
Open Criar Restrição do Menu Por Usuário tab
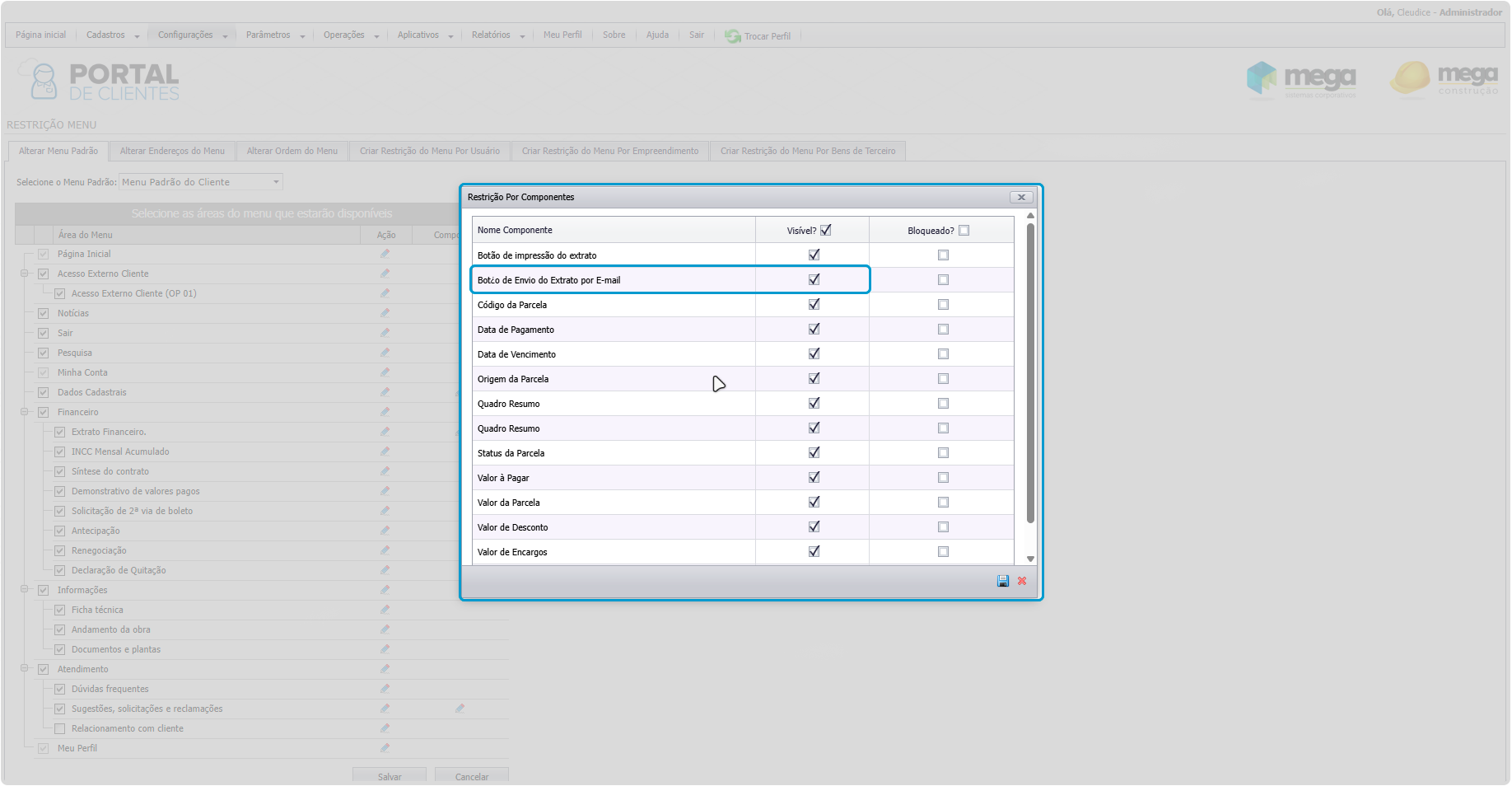point(429,152)
